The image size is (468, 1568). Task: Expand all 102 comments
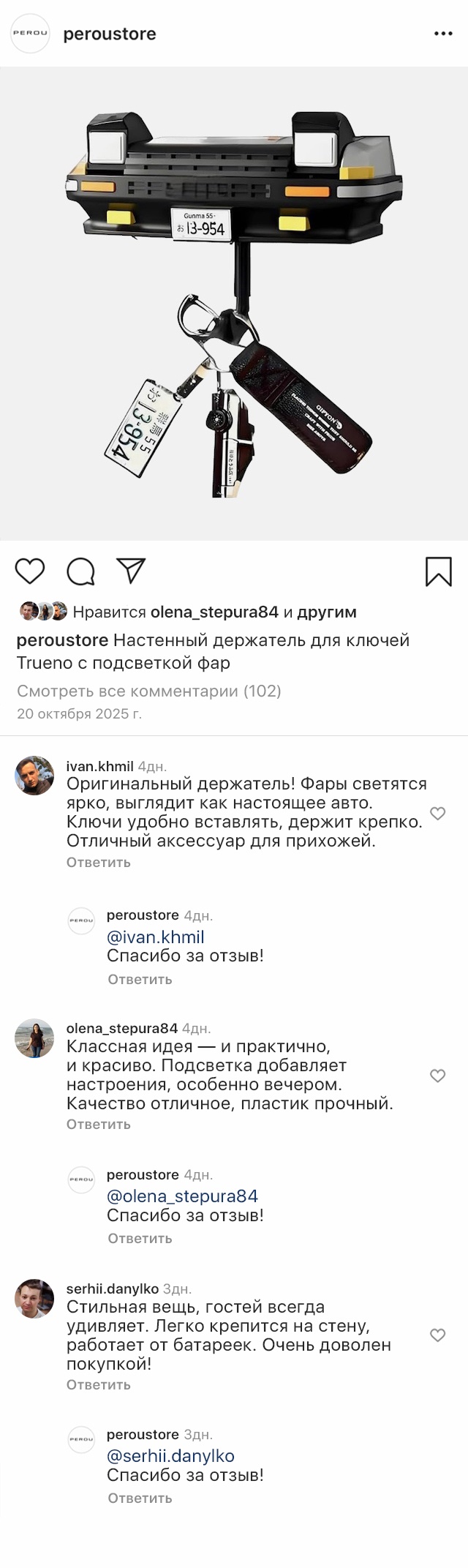149,691
